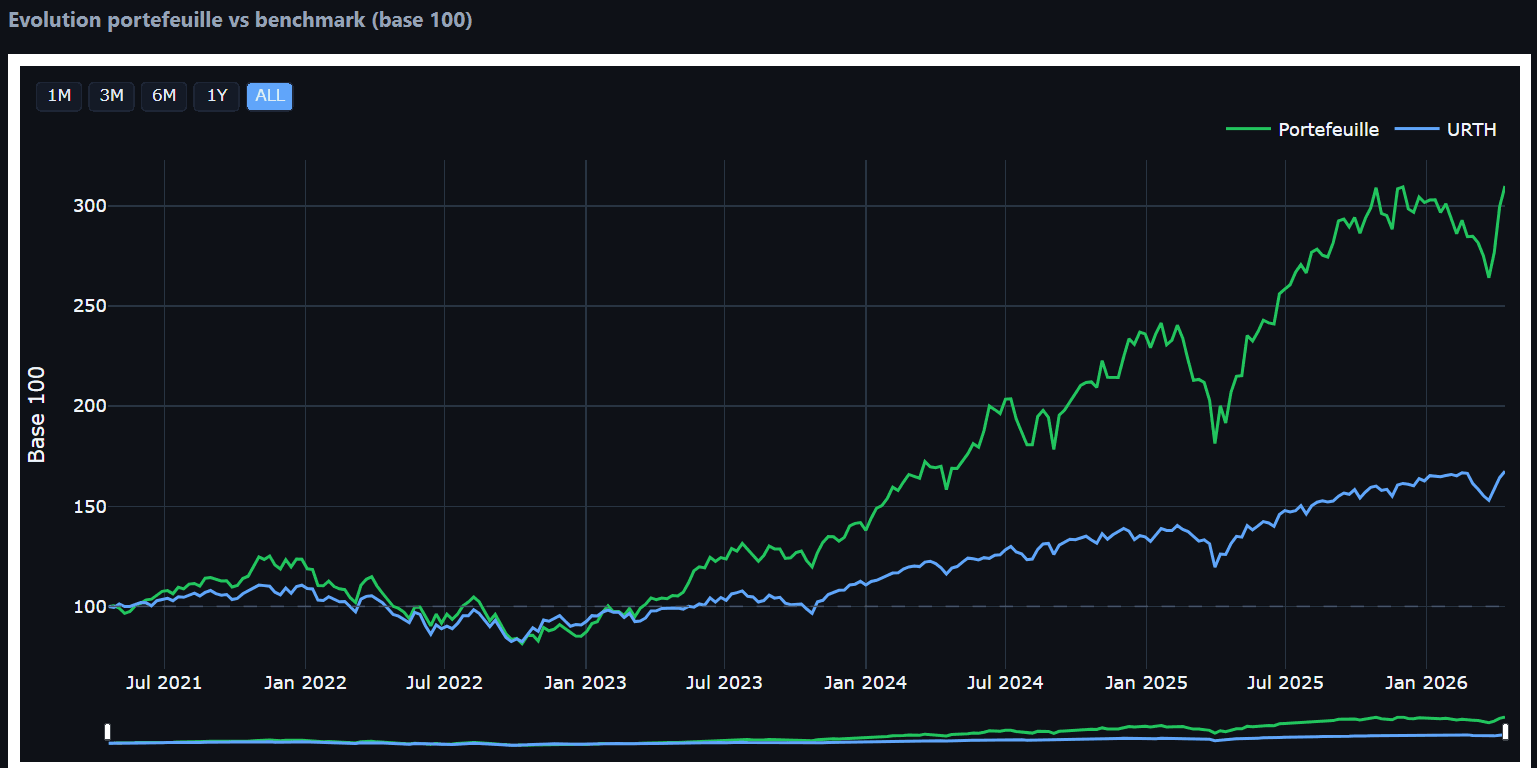The height and width of the screenshot is (768, 1537).
Task: Hide the URTH series via legend label
Action: [1471, 129]
